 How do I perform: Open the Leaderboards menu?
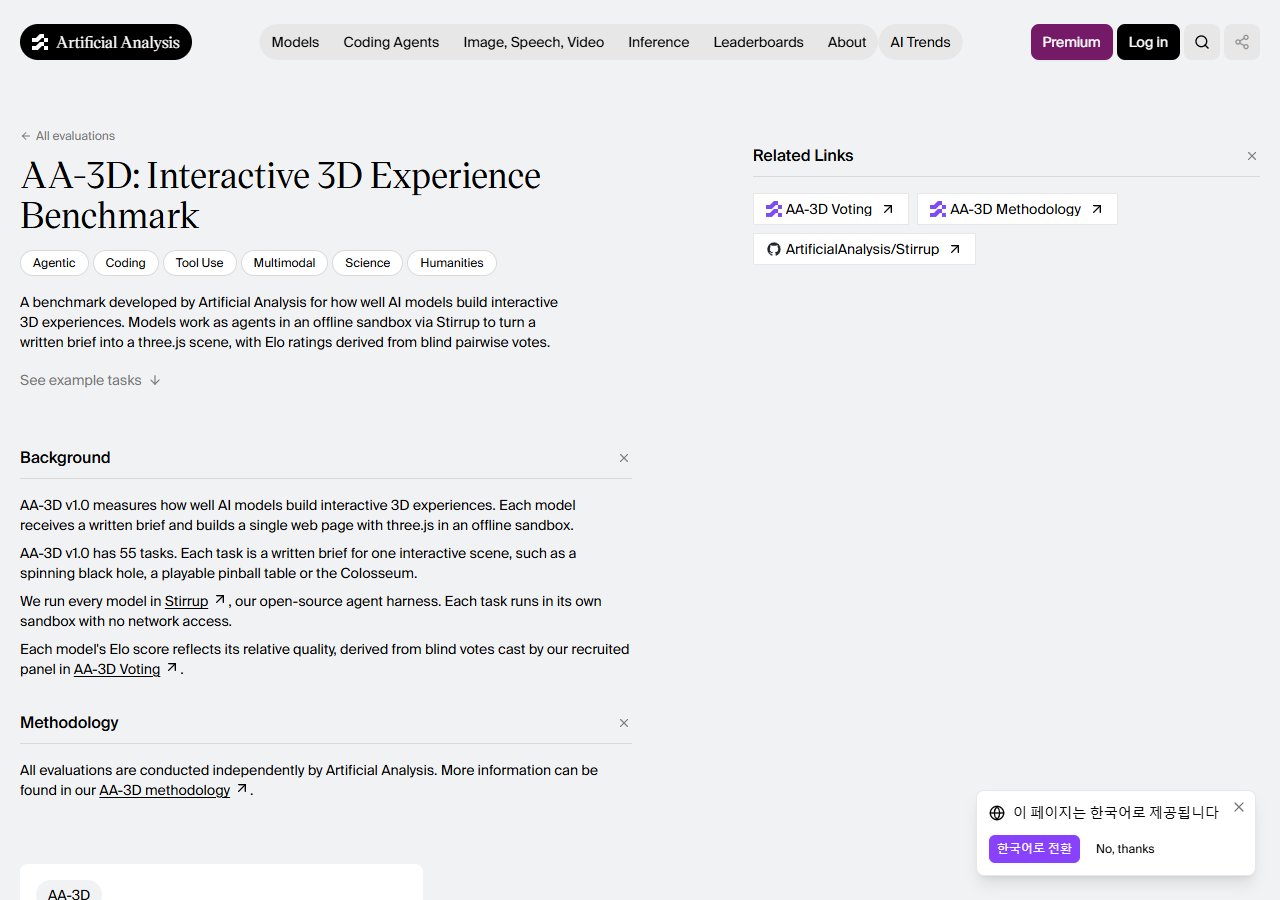click(758, 42)
